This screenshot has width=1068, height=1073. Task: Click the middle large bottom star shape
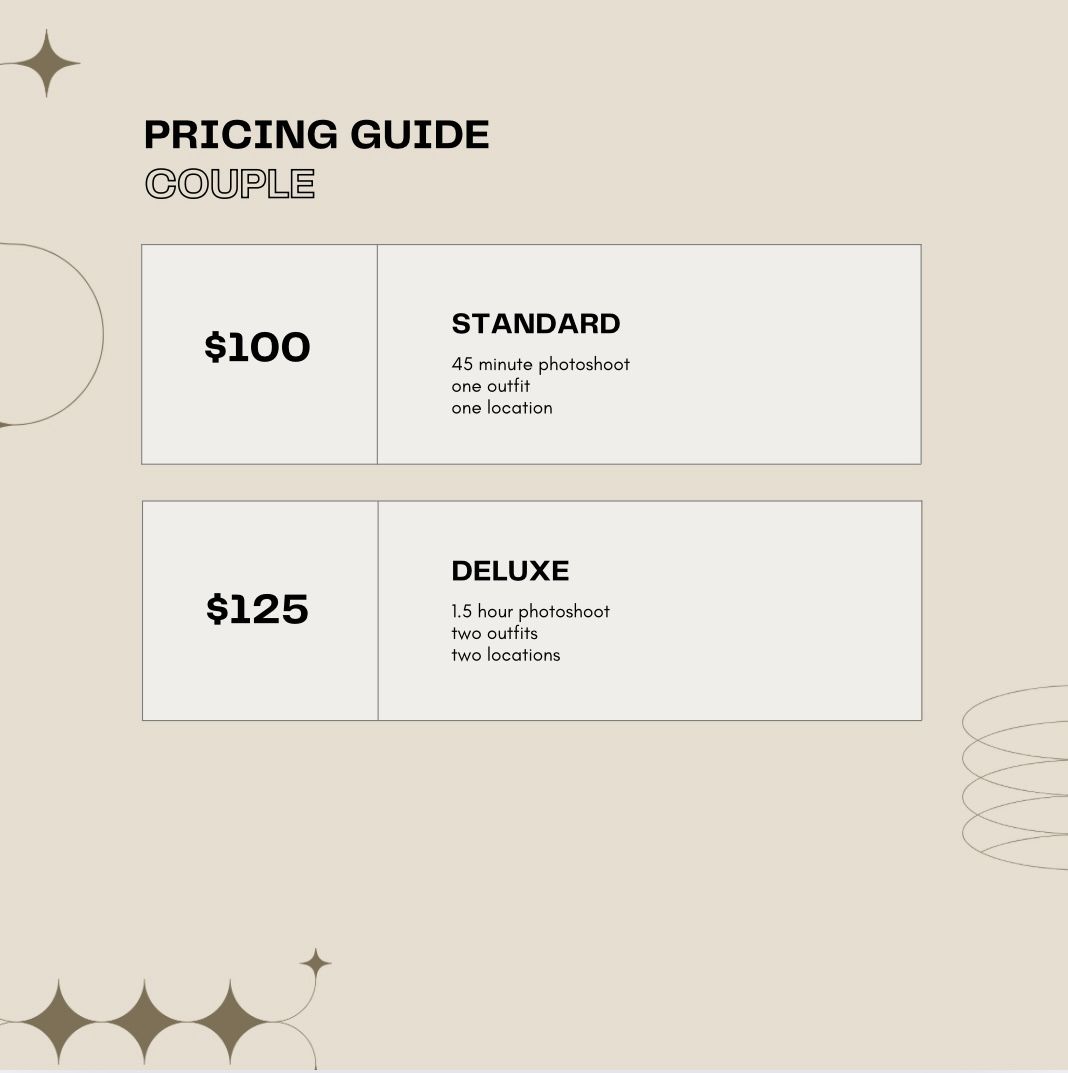coord(144,1022)
